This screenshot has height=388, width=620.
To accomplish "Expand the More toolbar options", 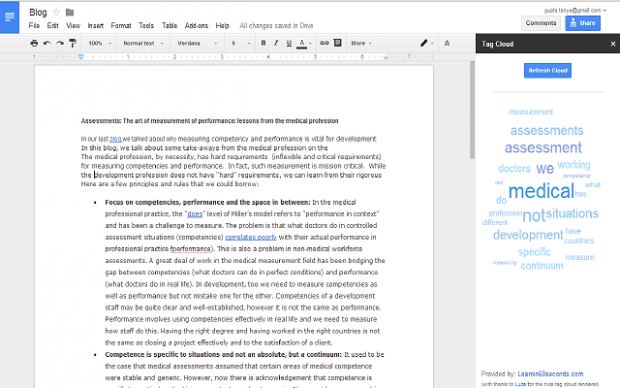I will click(361, 43).
